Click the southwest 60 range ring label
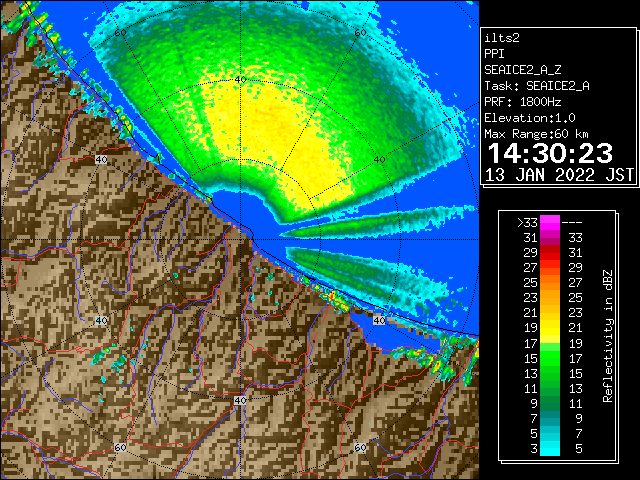The width and height of the screenshot is (640, 480). pos(120,448)
